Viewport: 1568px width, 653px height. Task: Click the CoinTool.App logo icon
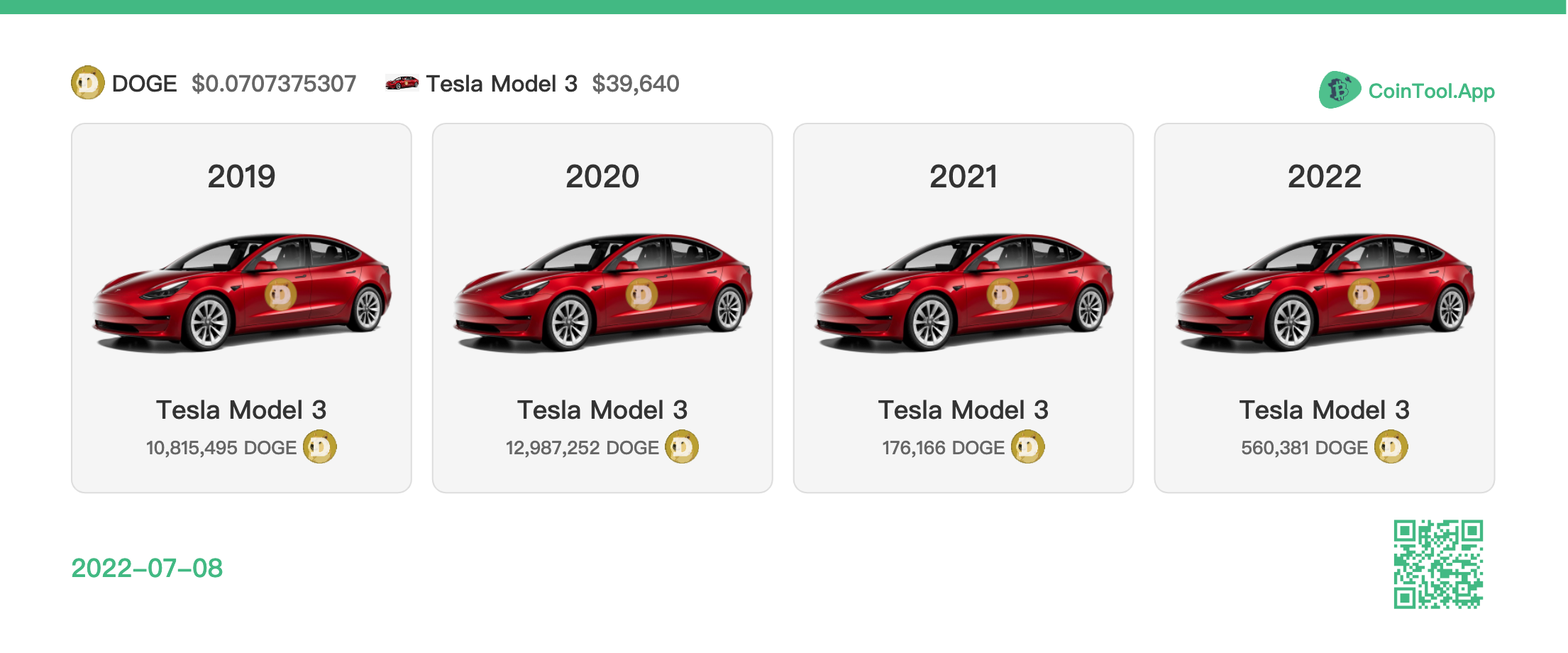[1340, 90]
